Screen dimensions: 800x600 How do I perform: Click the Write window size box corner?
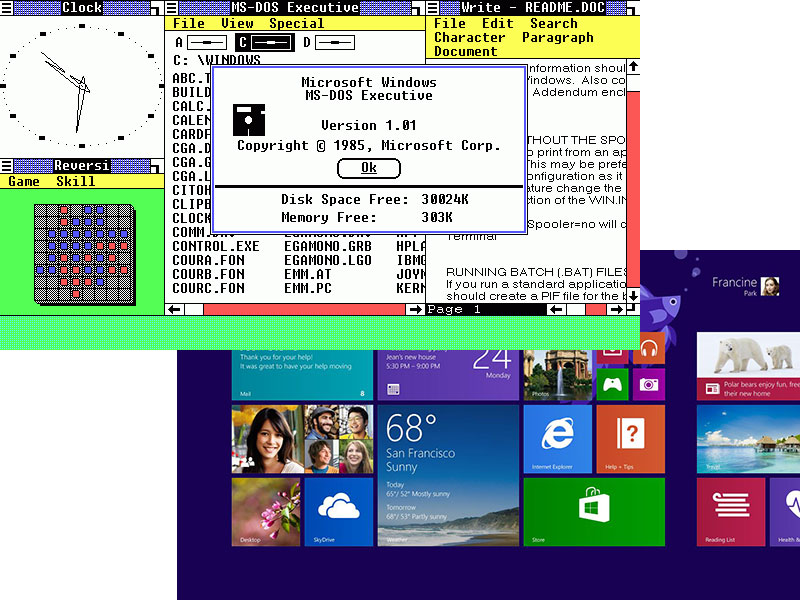633,309
